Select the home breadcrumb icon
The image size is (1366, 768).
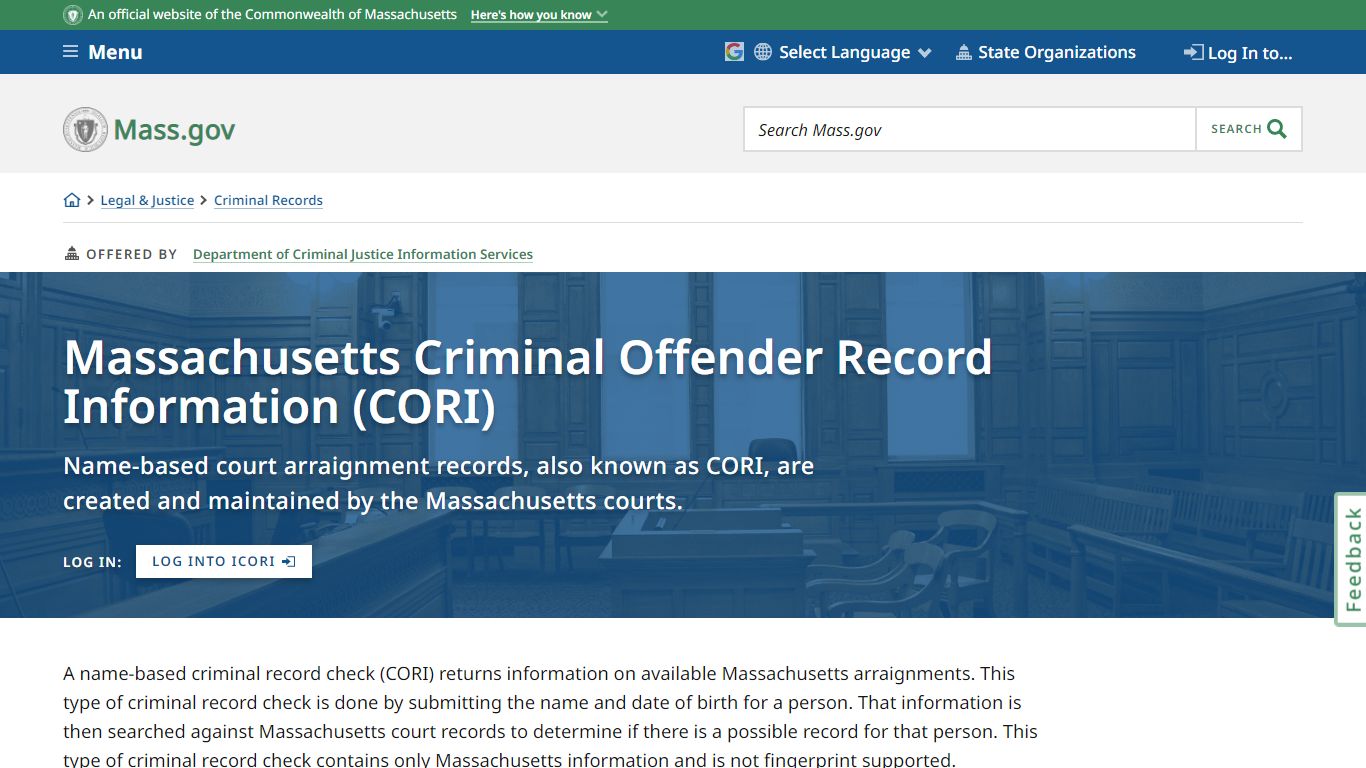click(72, 200)
